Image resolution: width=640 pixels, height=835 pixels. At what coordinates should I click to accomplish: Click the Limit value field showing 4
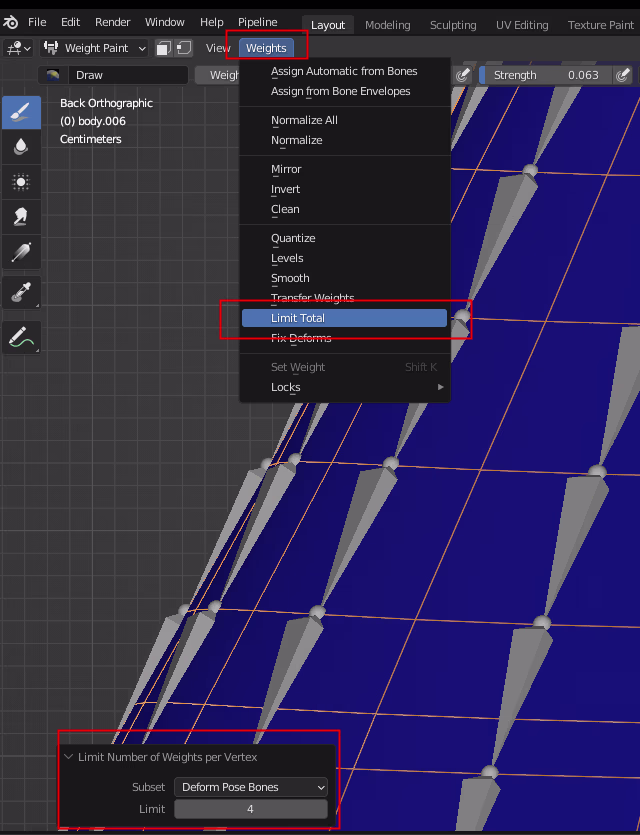251,809
